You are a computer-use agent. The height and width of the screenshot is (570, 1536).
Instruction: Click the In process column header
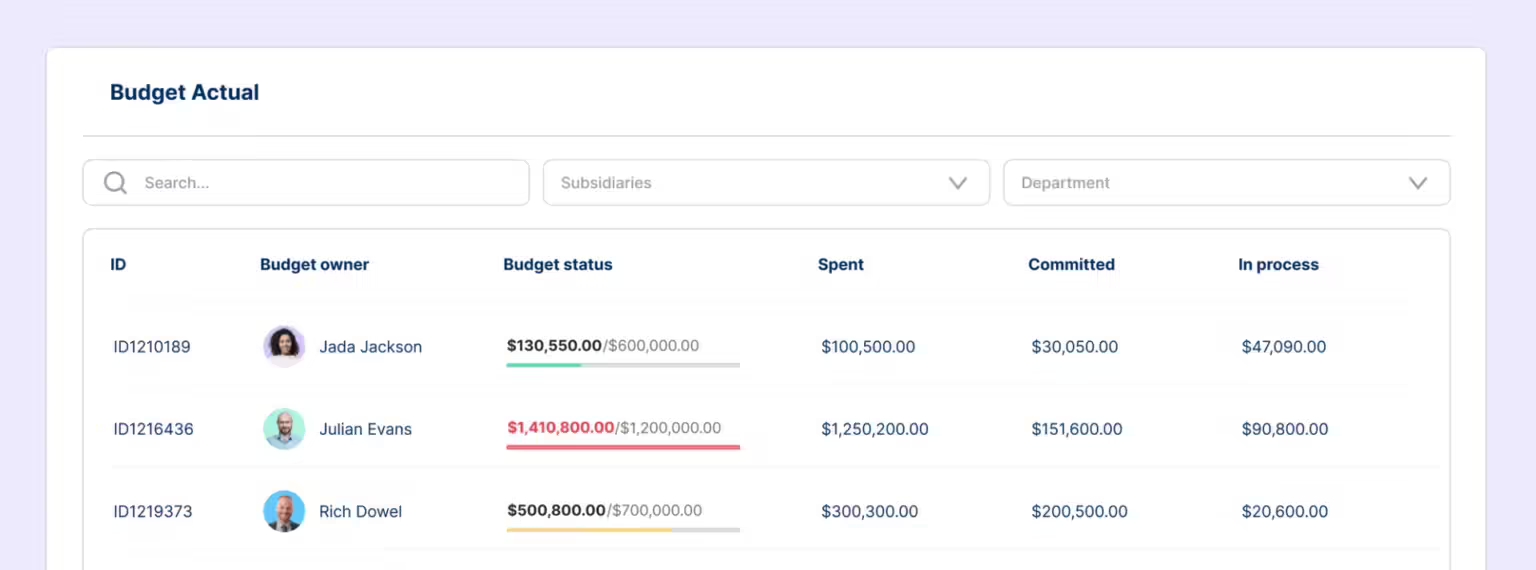(x=1278, y=265)
